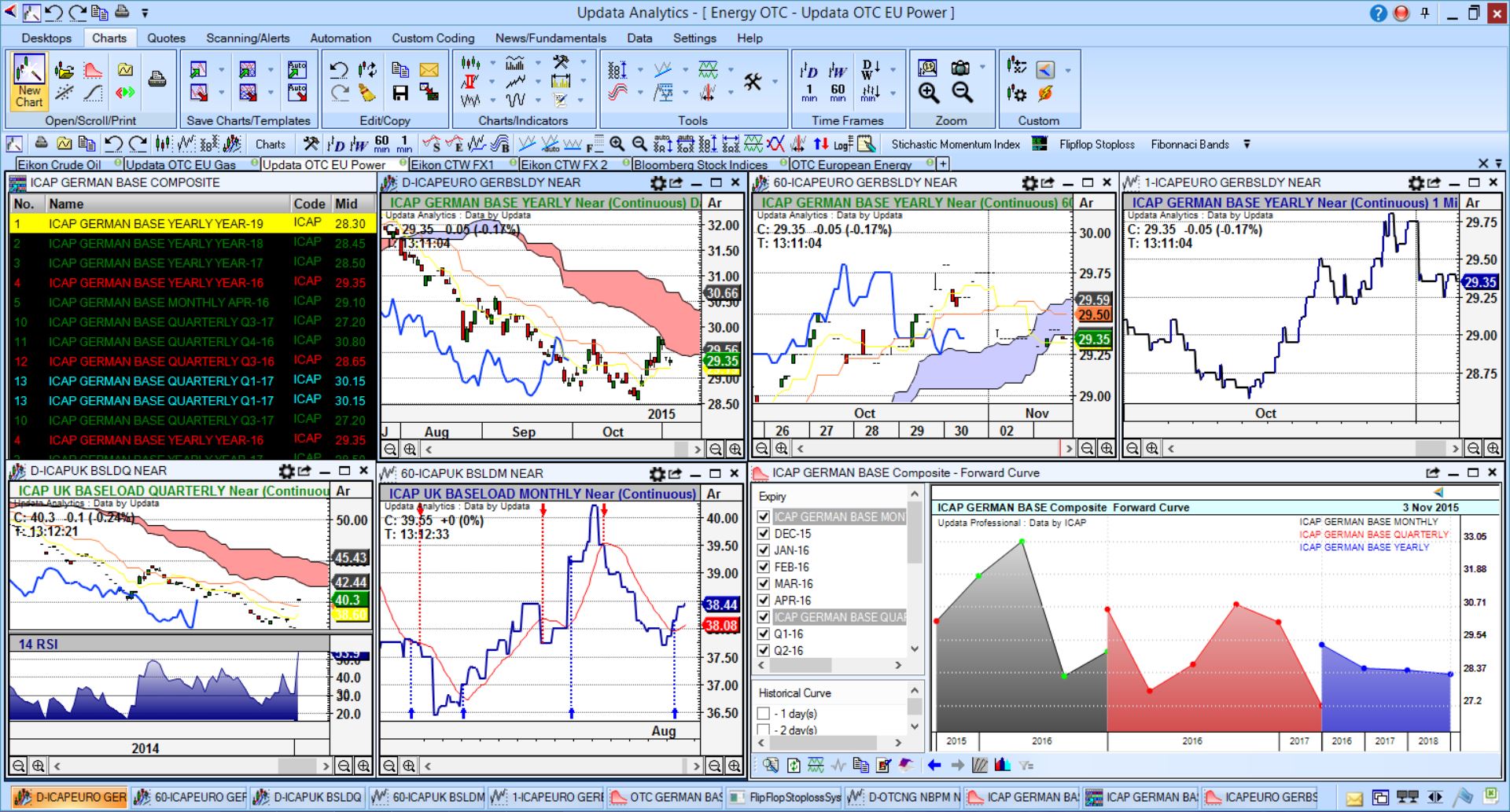Open the Quotes menu
The image size is (1510, 812).
point(166,38)
